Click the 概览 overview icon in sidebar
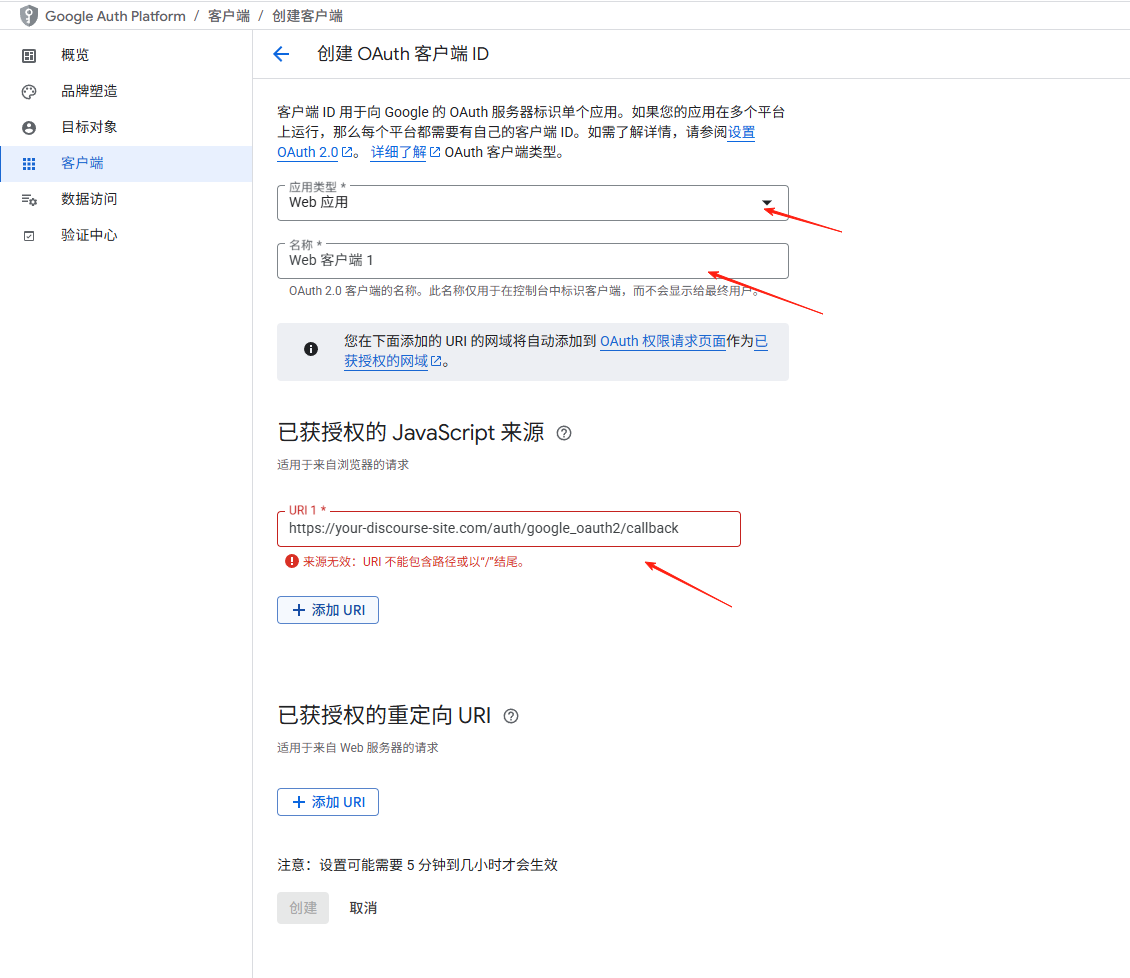Screen dimensions: 1130x978 [29, 55]
